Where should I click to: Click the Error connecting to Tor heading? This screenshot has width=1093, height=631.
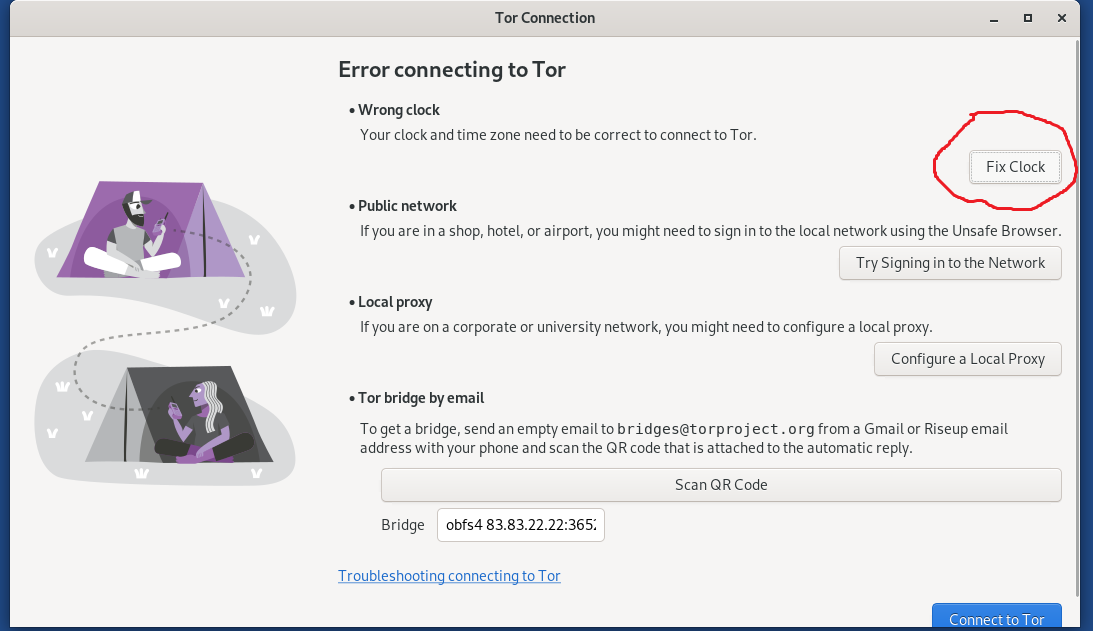coord(452,70)
